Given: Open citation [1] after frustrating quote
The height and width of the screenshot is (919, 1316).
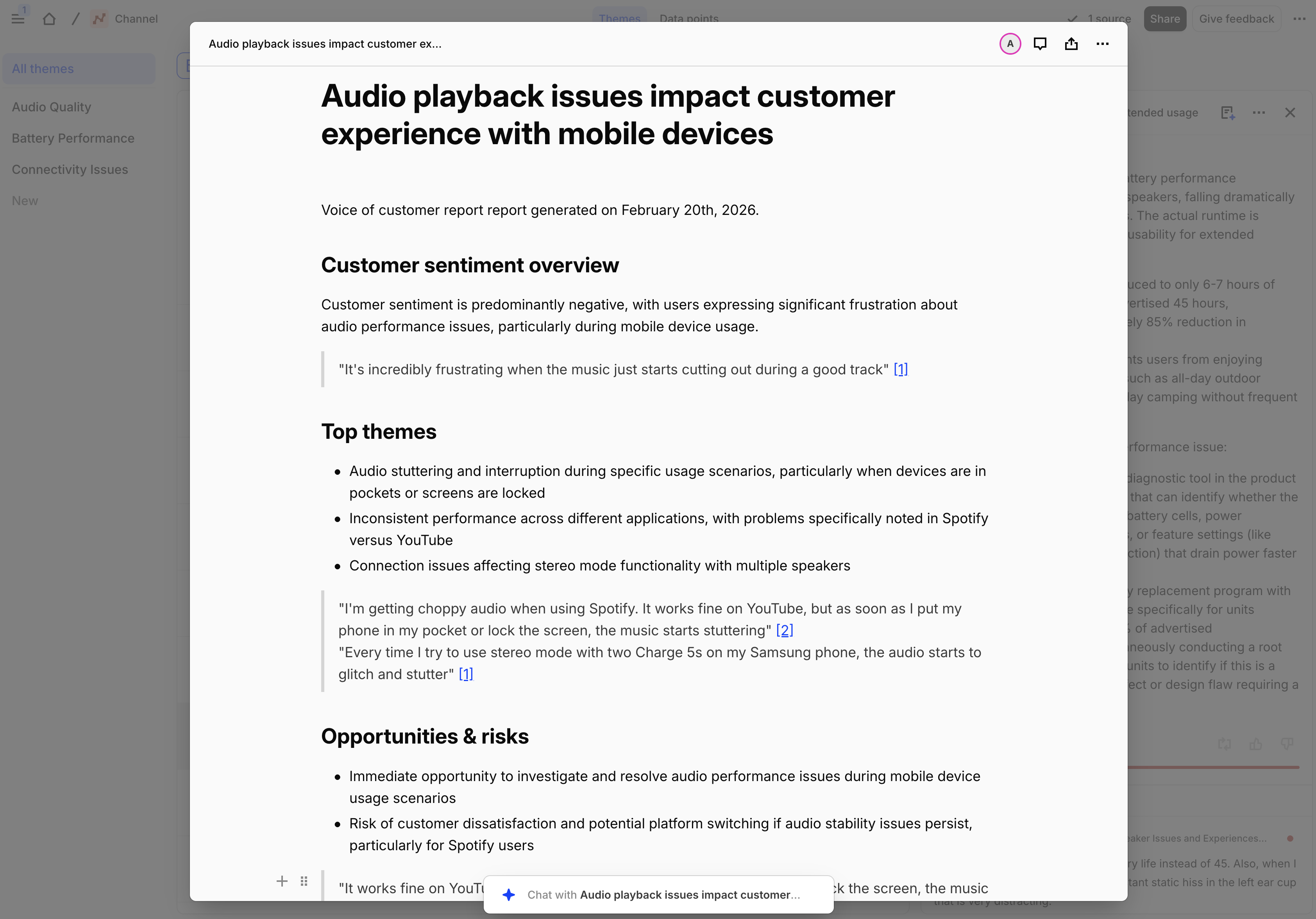Looking at the screenshot, I should point(900,369).
